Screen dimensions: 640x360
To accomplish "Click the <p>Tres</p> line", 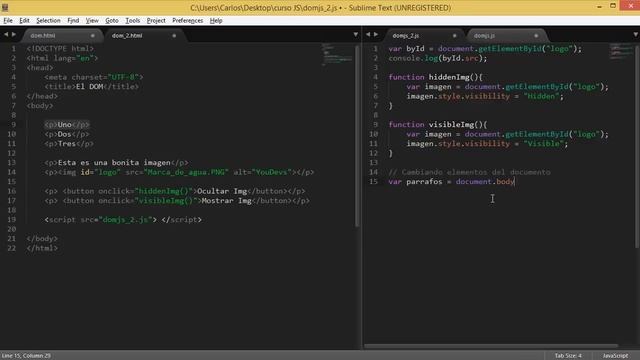I will [x=69, y=144].
